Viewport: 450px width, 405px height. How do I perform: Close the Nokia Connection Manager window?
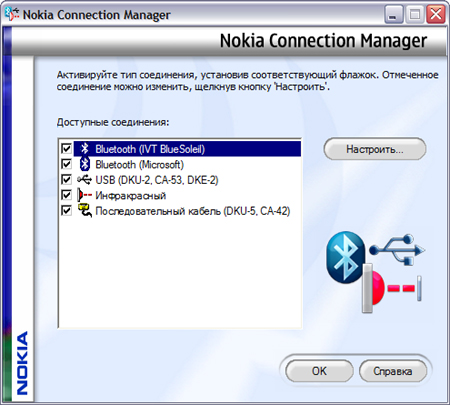436,14
